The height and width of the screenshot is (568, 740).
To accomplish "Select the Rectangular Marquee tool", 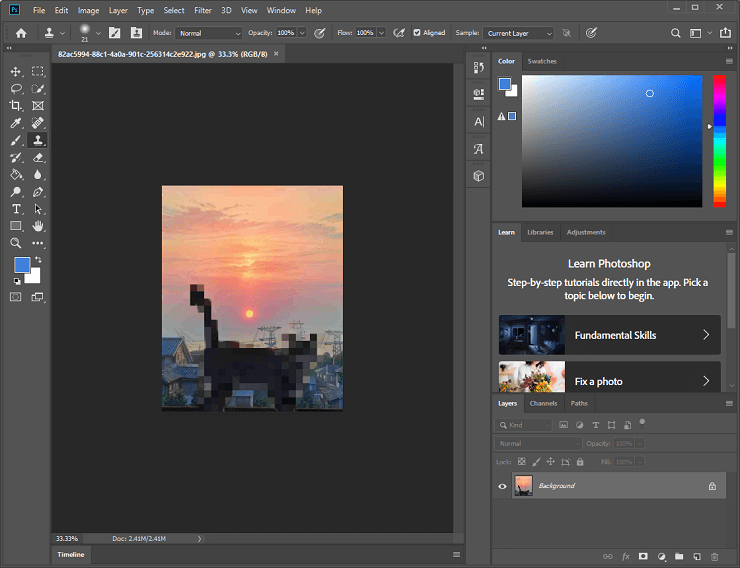I will [x=38, y=71].
